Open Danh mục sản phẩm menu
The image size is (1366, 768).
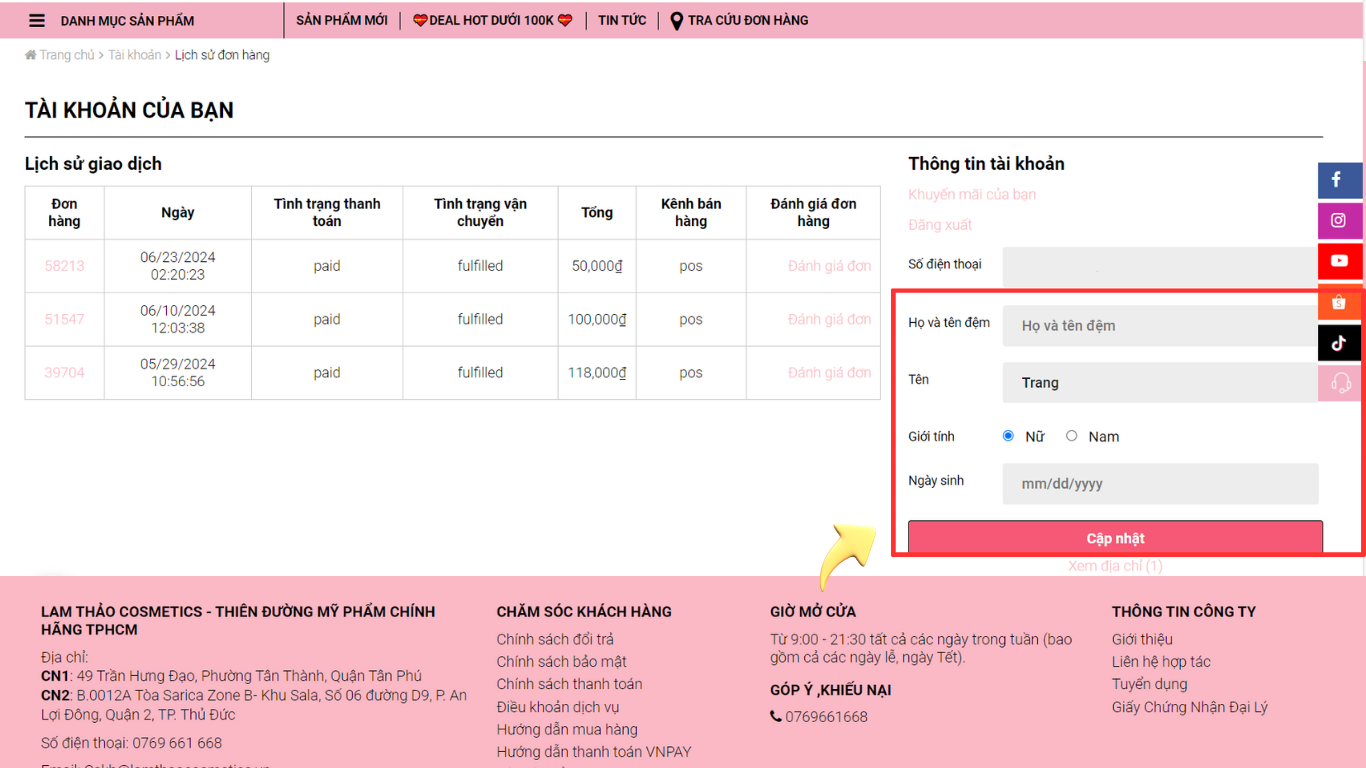pos(128,21)
